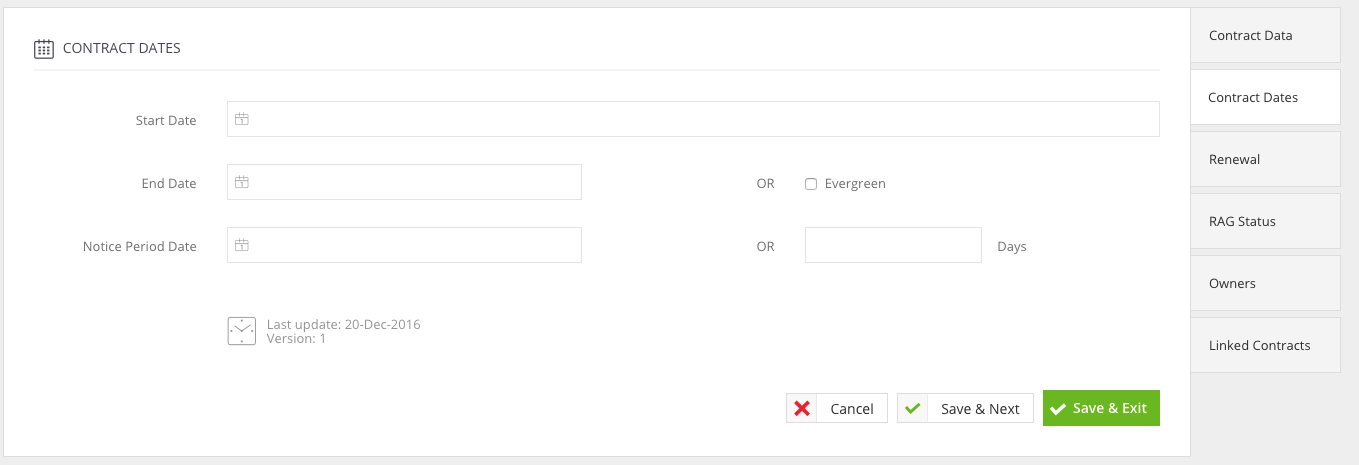Screen dimensions: 1359x465
Task: Open the End Date calendar picker icon
Action: 241,182
